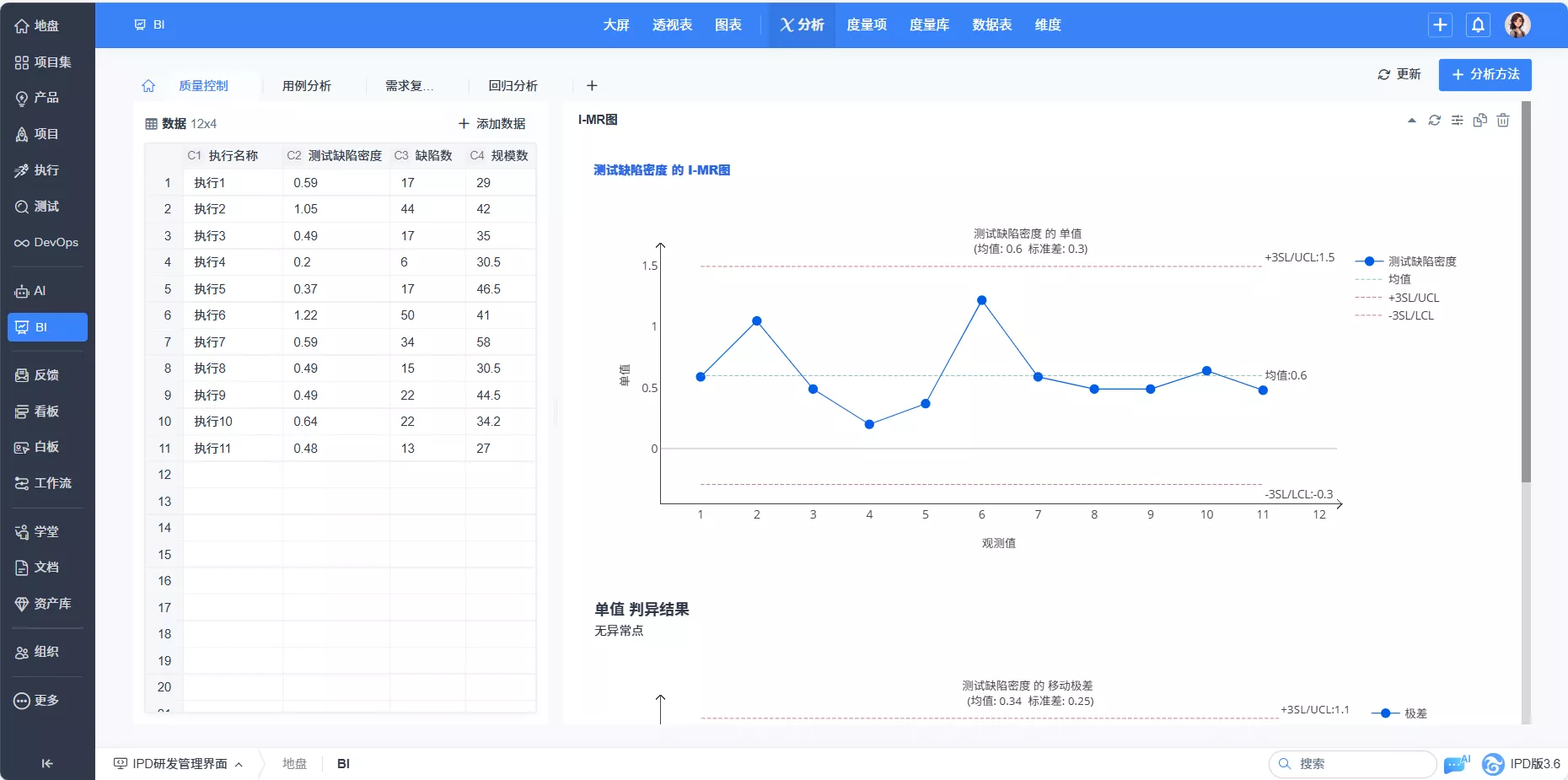Select the BI sidebar item
1568x780 pixels.
click(x=47, y=327)
